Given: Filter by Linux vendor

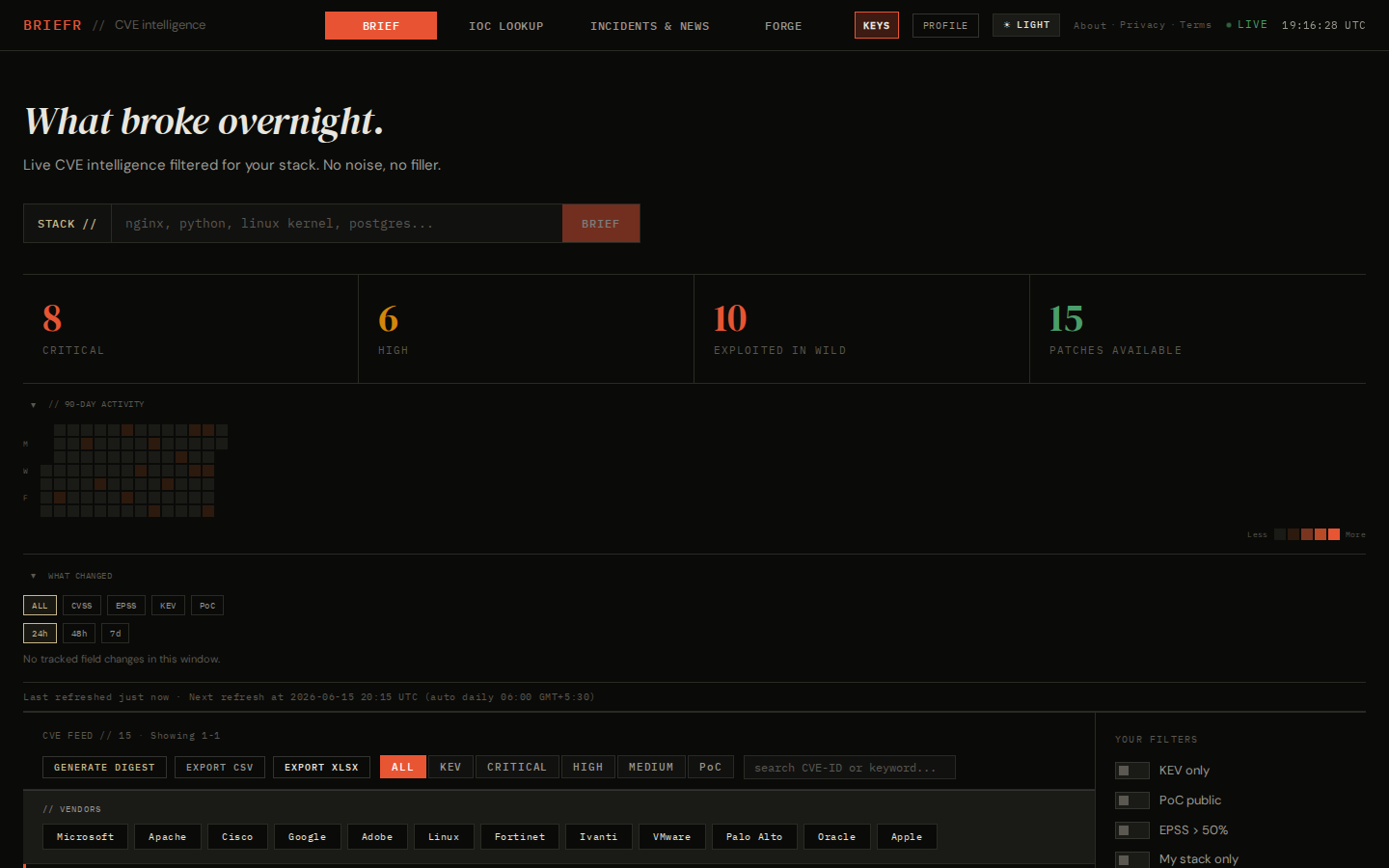Looking at the screenshot, I should click(x=444, y=837).
